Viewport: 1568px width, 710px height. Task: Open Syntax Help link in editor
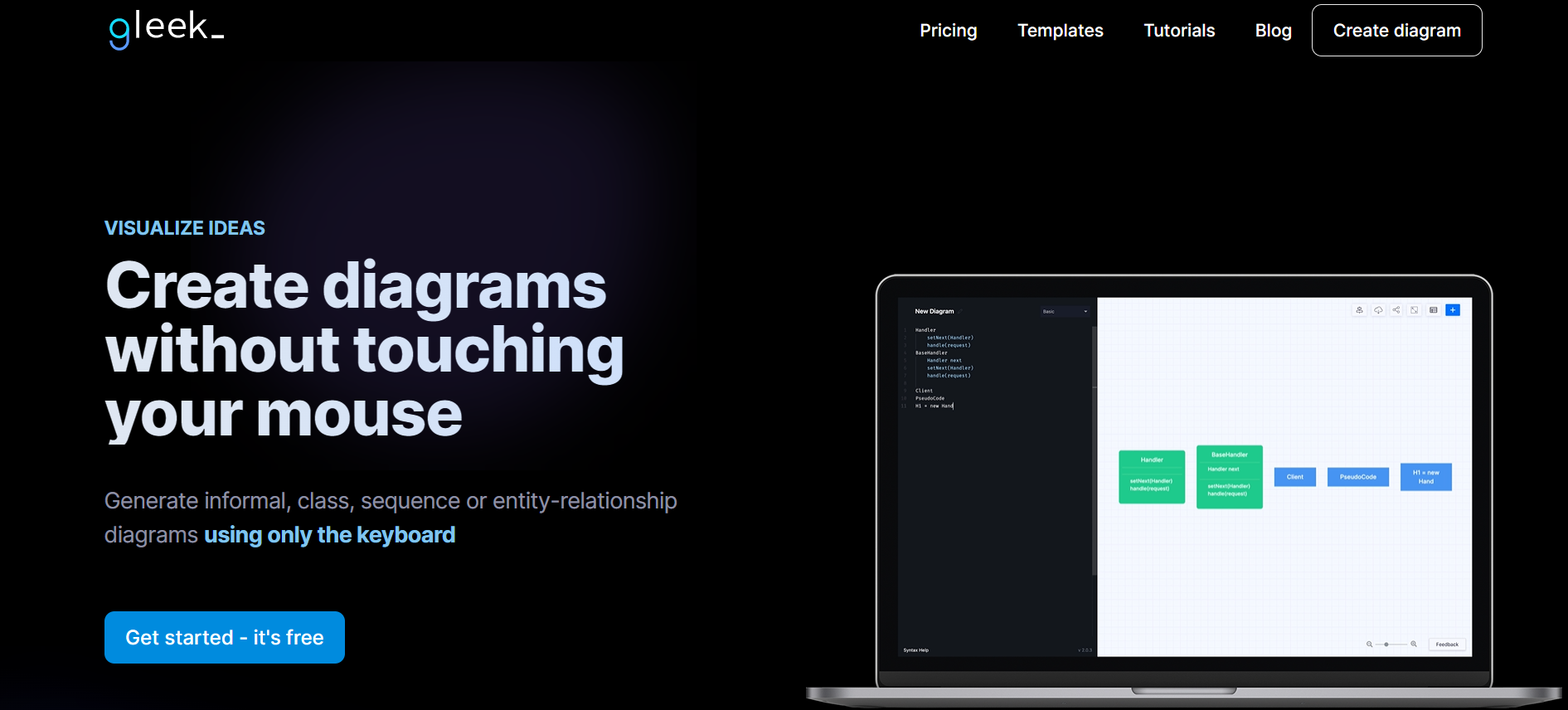[915, 650]
